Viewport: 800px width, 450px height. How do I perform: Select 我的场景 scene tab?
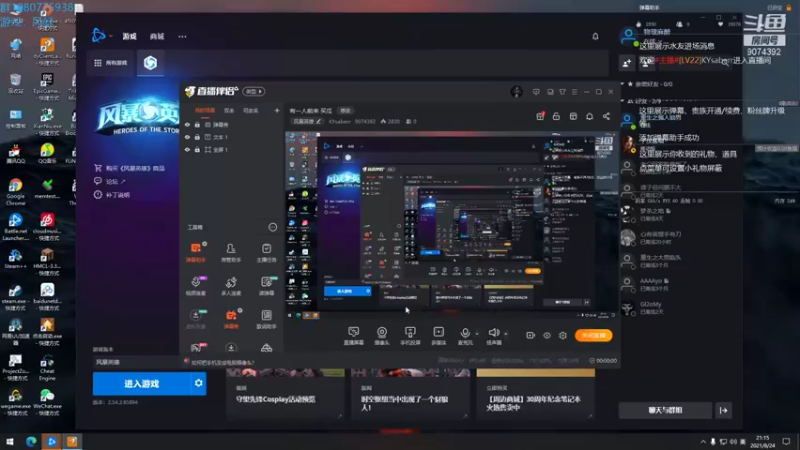(x=205, y=110)
